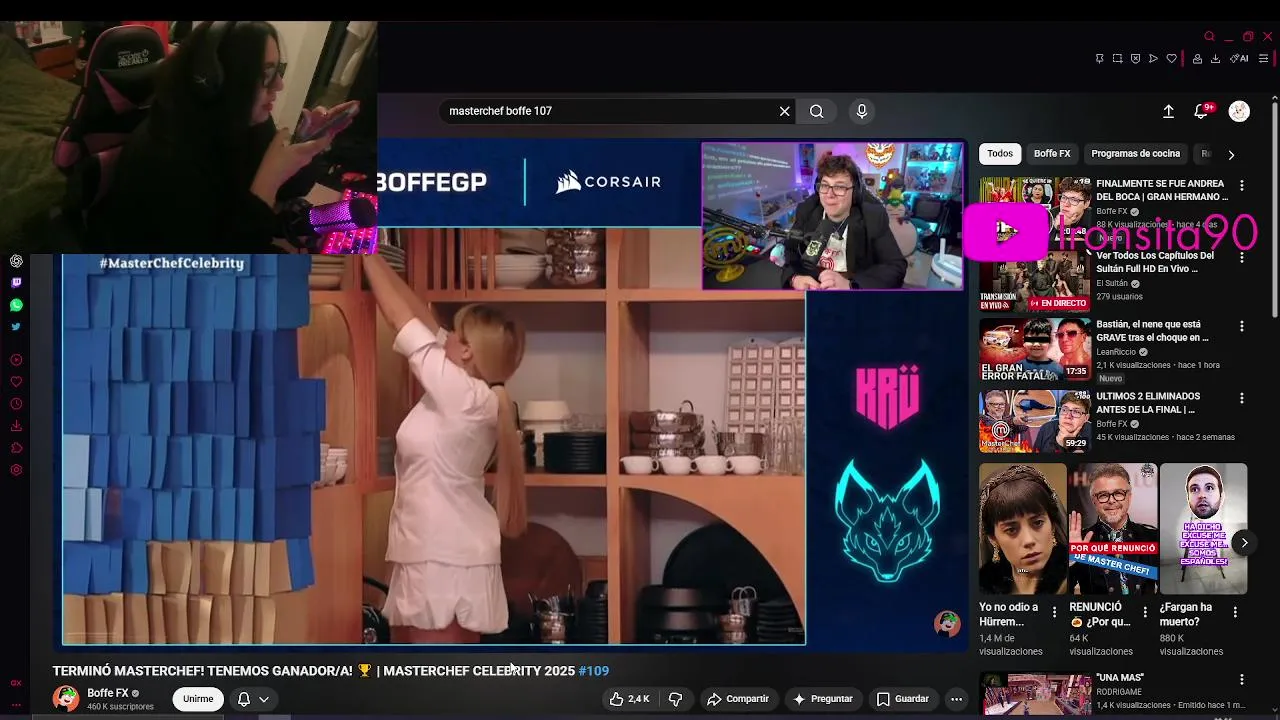Open options for Bastián, el nene video
This screenshot has height=720, width=1280.
(1242, 326)
